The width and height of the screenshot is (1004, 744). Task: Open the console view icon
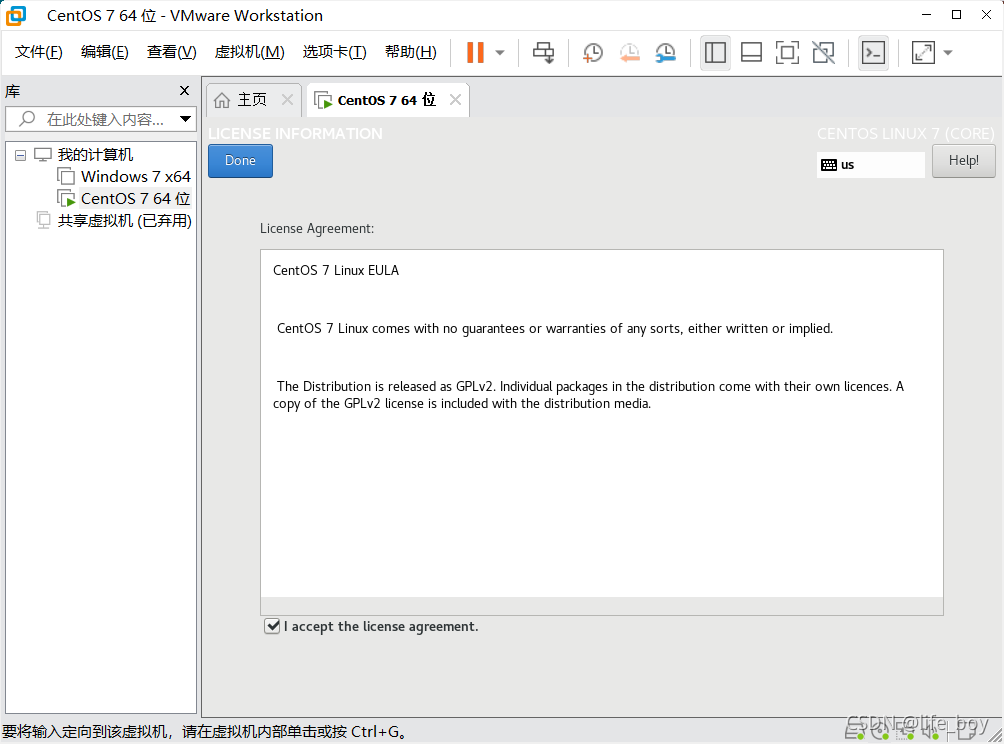point(873,53)
